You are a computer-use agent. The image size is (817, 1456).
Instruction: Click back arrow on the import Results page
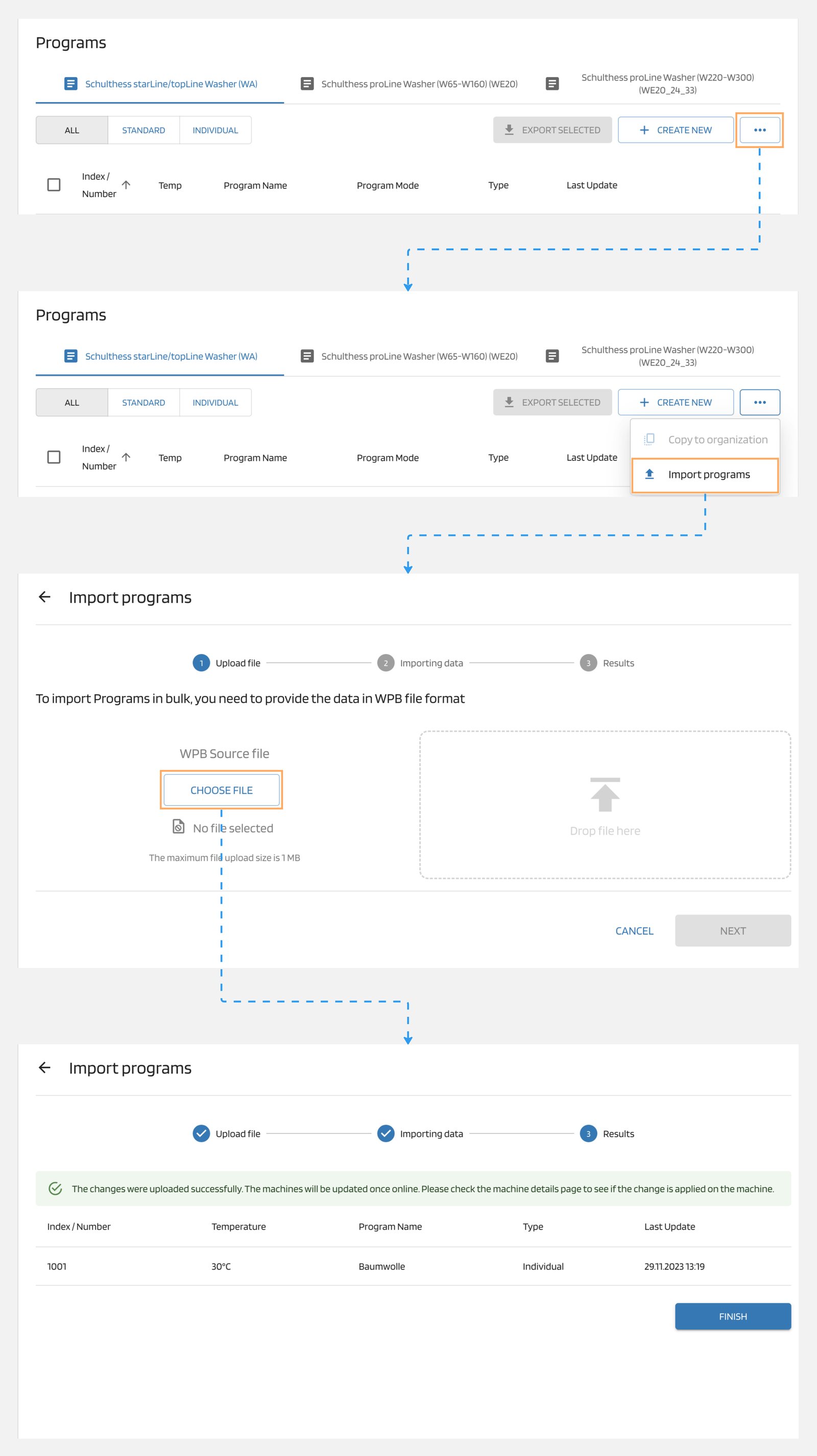tap(44, 1067)
